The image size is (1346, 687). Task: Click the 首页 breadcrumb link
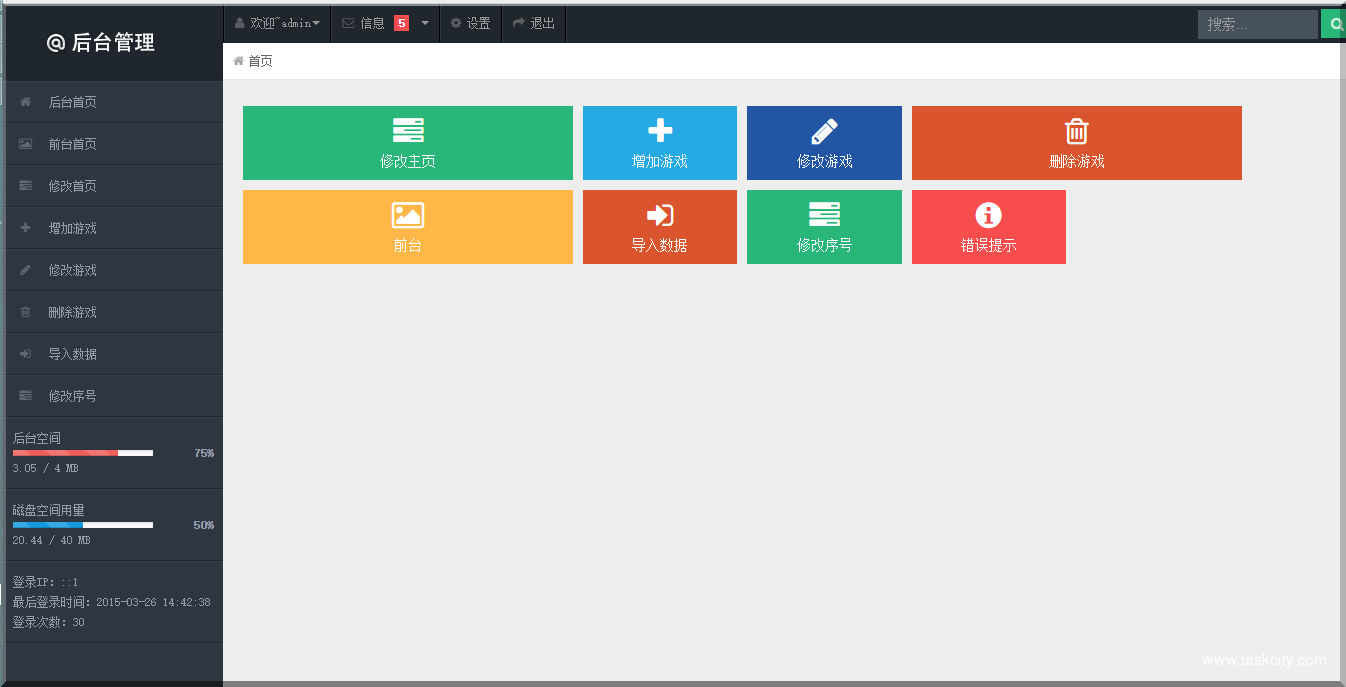(260, 61)
